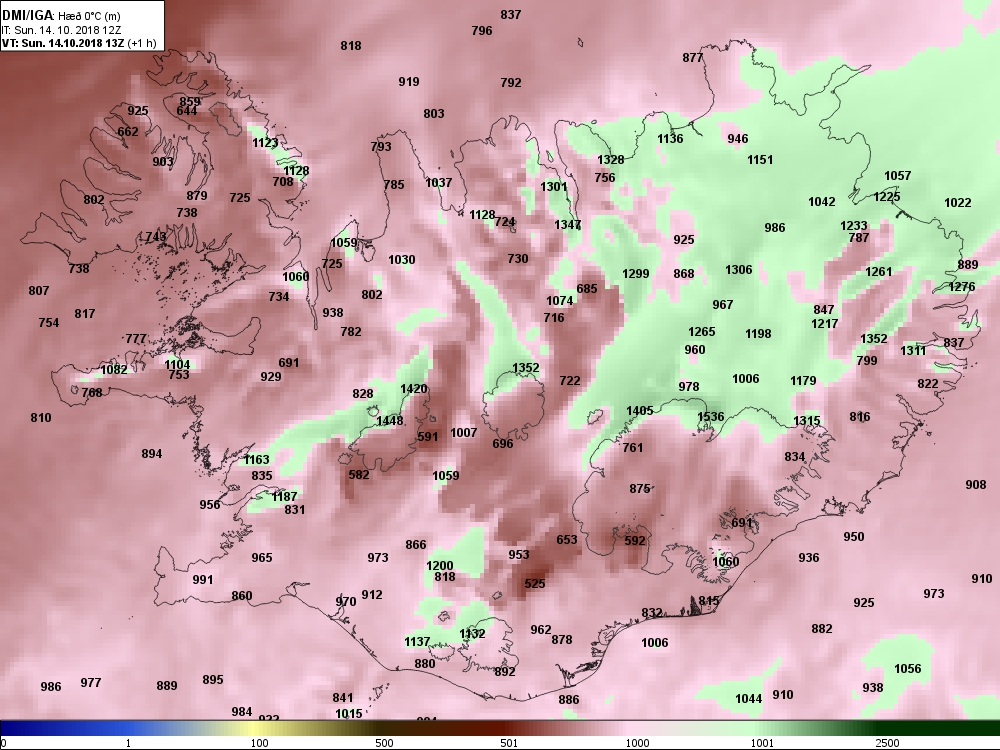Click the map value '1151'
Screen dimensions: 1000x750
(760, 159)
